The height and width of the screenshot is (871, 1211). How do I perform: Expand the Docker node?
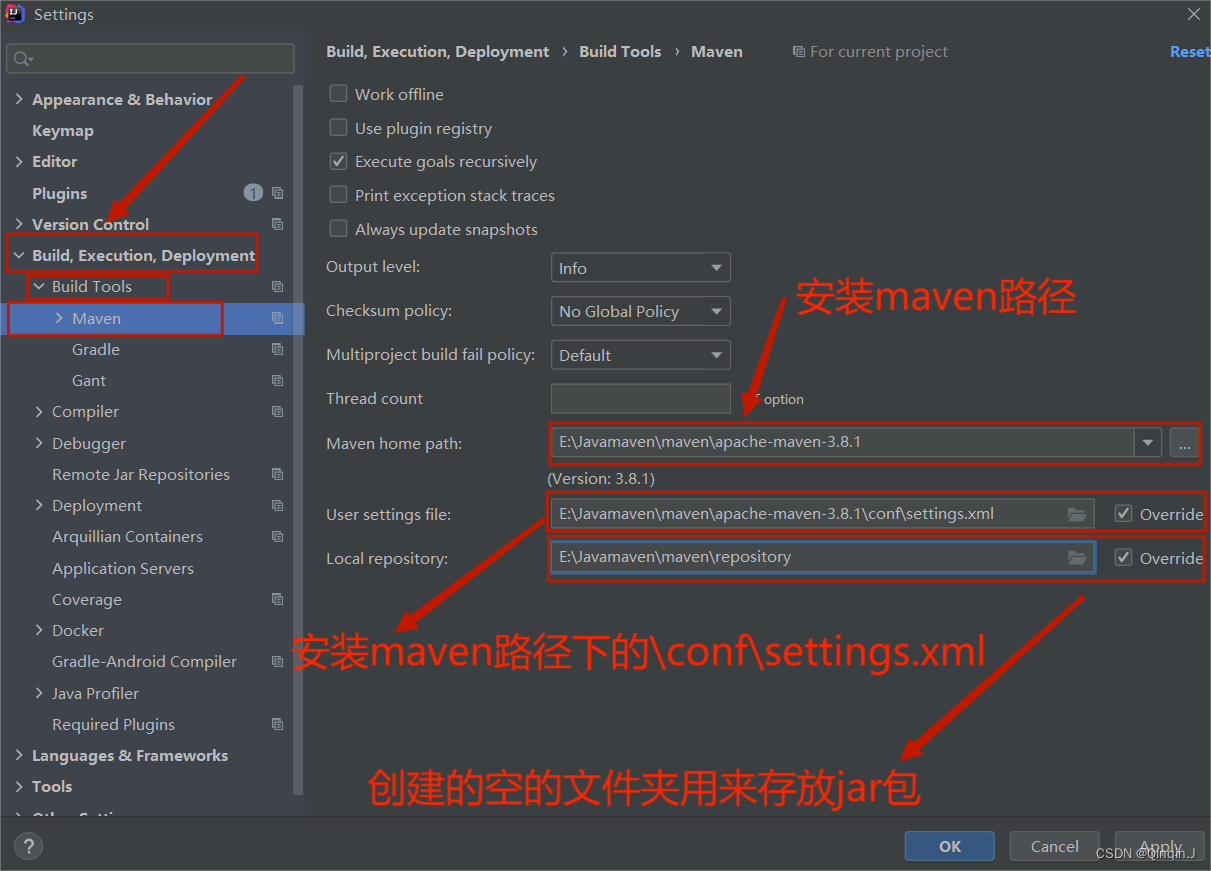[39, 630]
